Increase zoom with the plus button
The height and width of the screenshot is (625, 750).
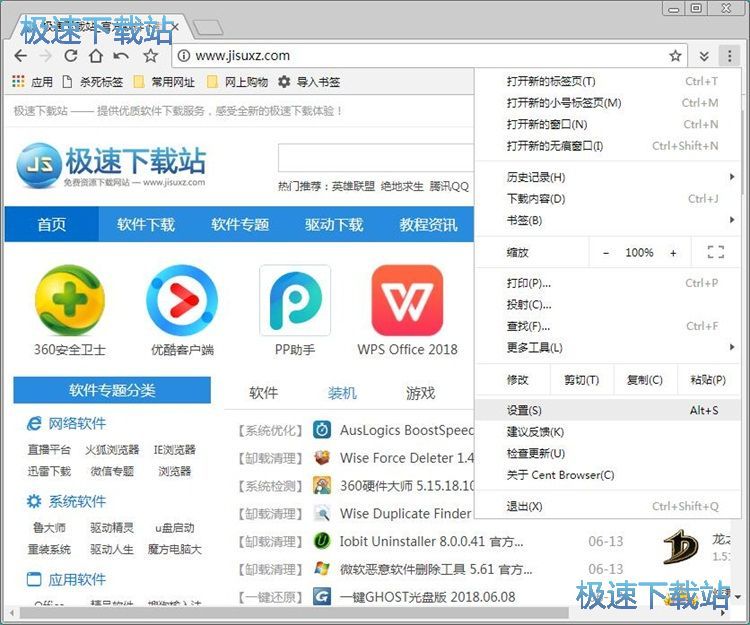[x=673, y=252]
